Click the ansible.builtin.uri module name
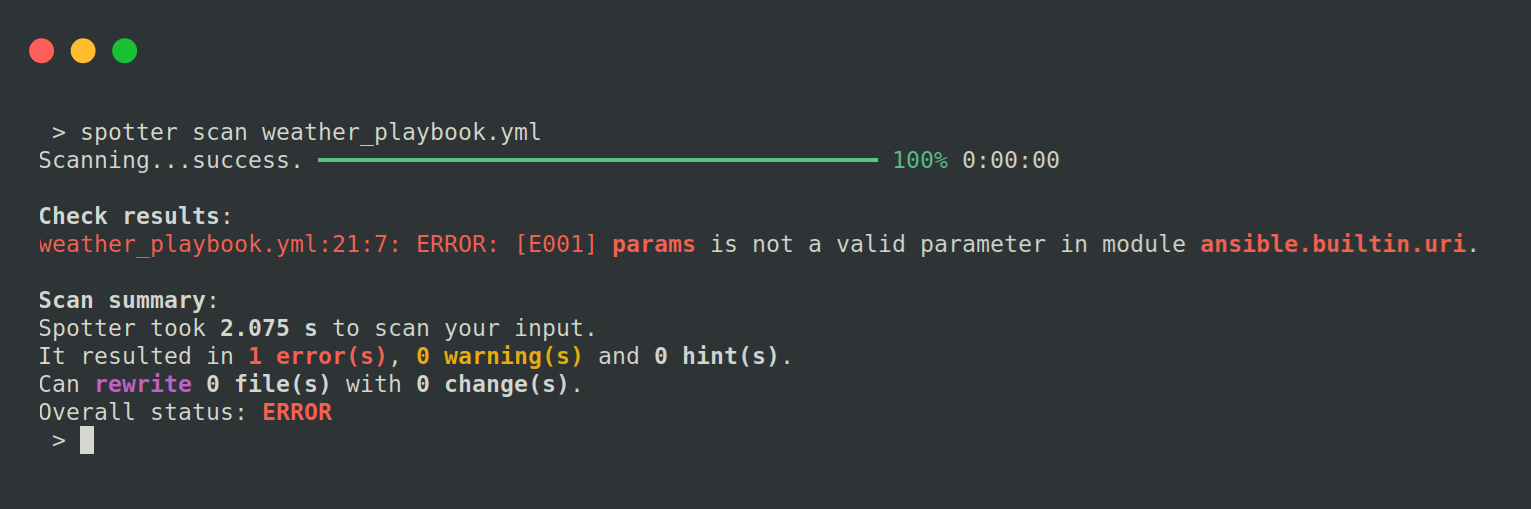 [x=1332, y=244]
